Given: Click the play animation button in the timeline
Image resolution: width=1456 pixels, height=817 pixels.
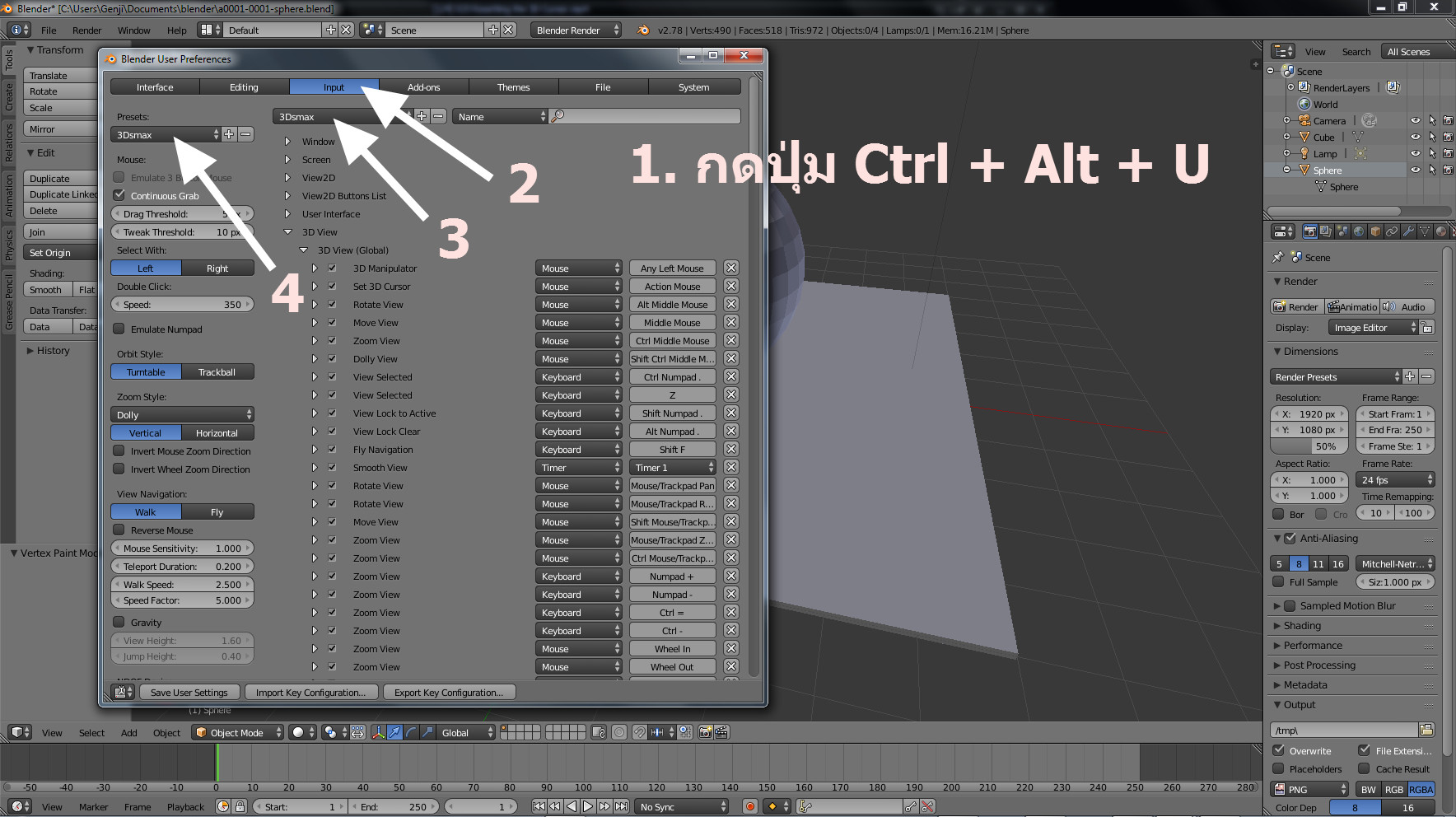Looking at the screenshot, I should [x=588, y=806].
